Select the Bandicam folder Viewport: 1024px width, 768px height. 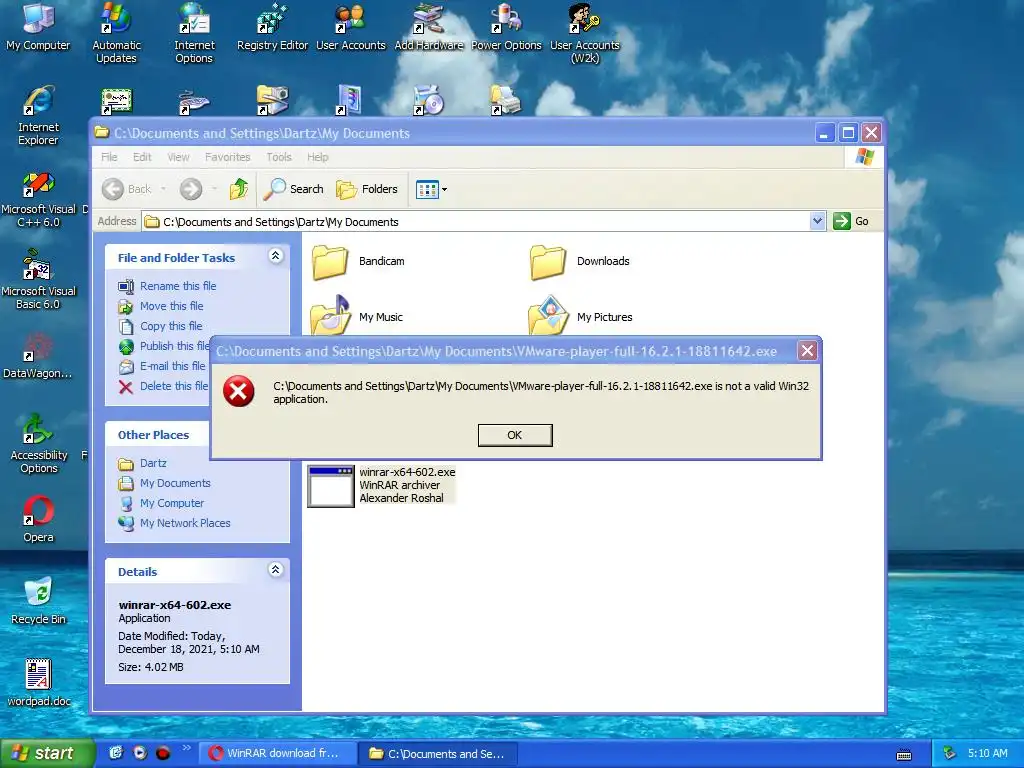(358, 261)
